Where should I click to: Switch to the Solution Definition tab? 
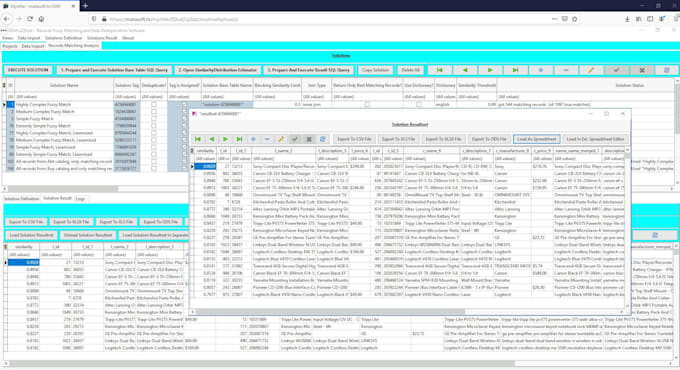tap(21, 199)
